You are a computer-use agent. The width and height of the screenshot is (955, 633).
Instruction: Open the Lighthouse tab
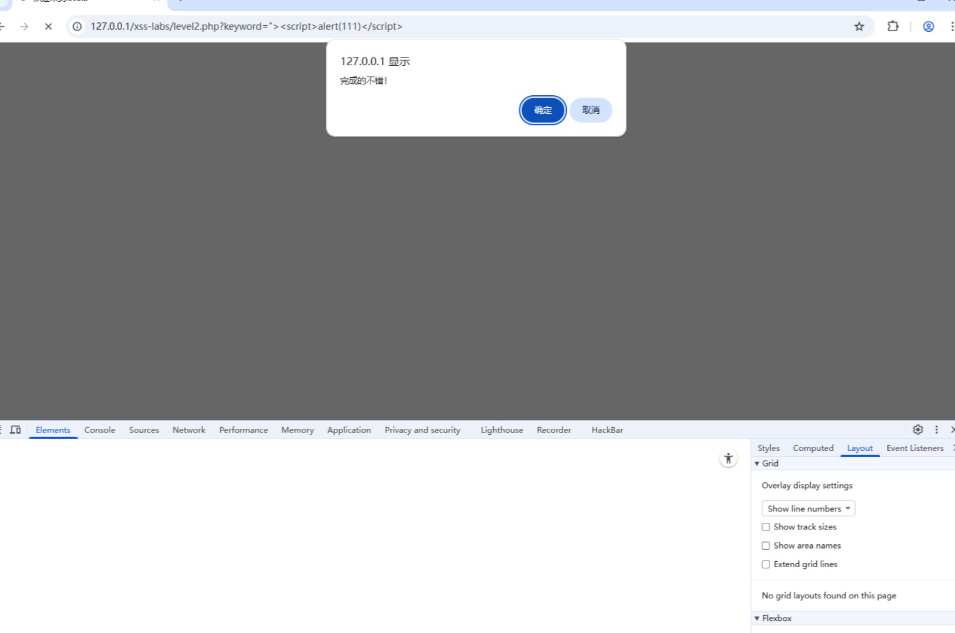pyautogui.click(x=502, y=430)
